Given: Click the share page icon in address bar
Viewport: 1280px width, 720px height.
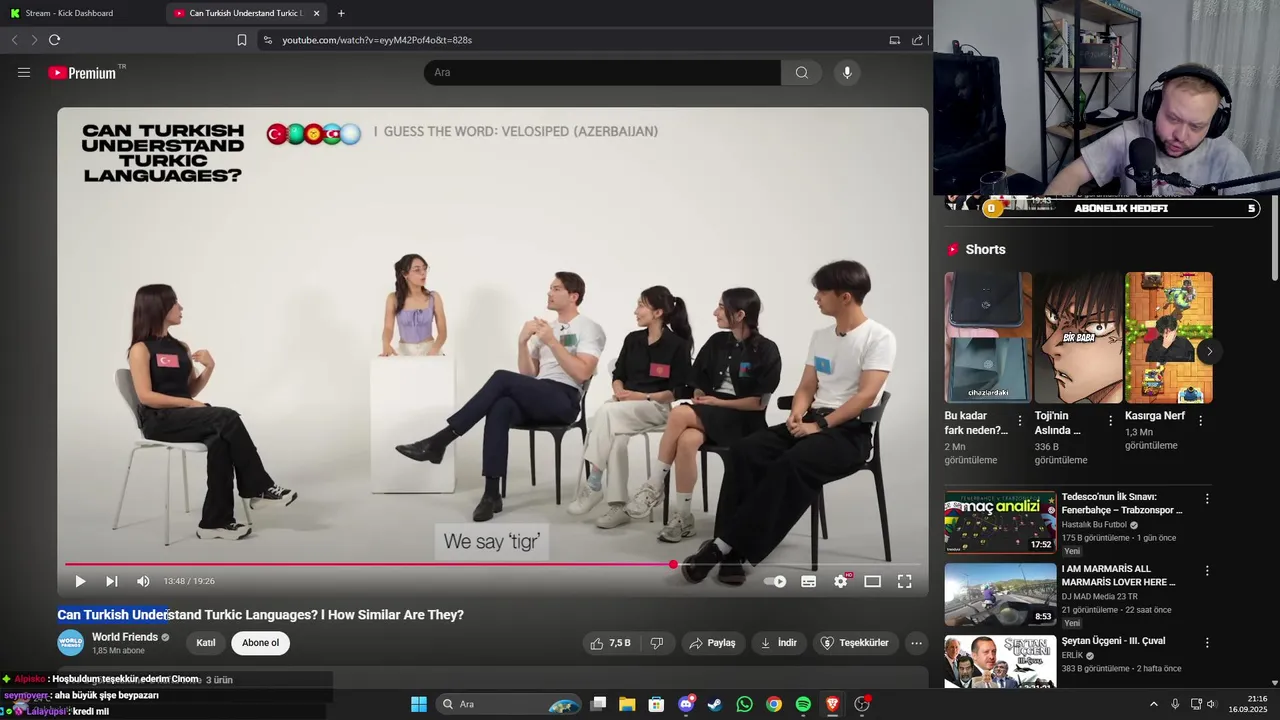Looking at the screenshot, I should coord(917,40).
